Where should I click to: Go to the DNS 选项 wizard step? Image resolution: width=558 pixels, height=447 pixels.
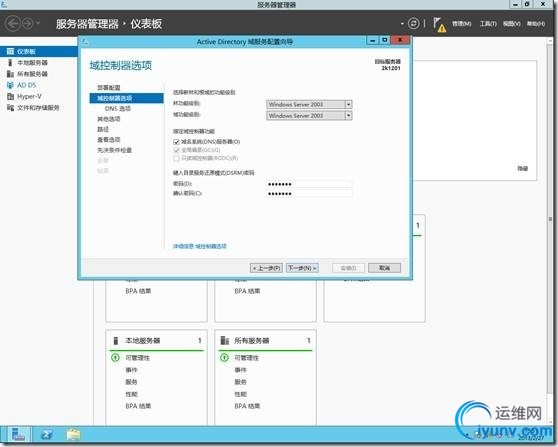pos(118,109)
